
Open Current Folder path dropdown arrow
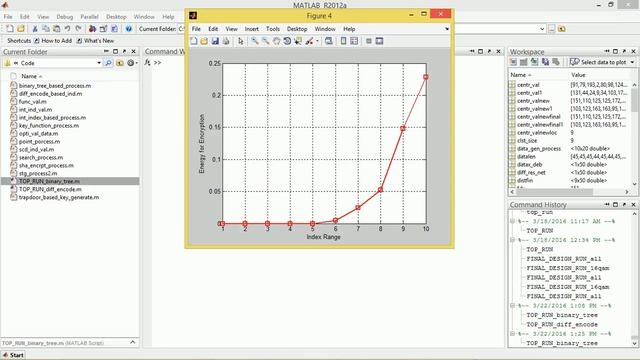99,63
